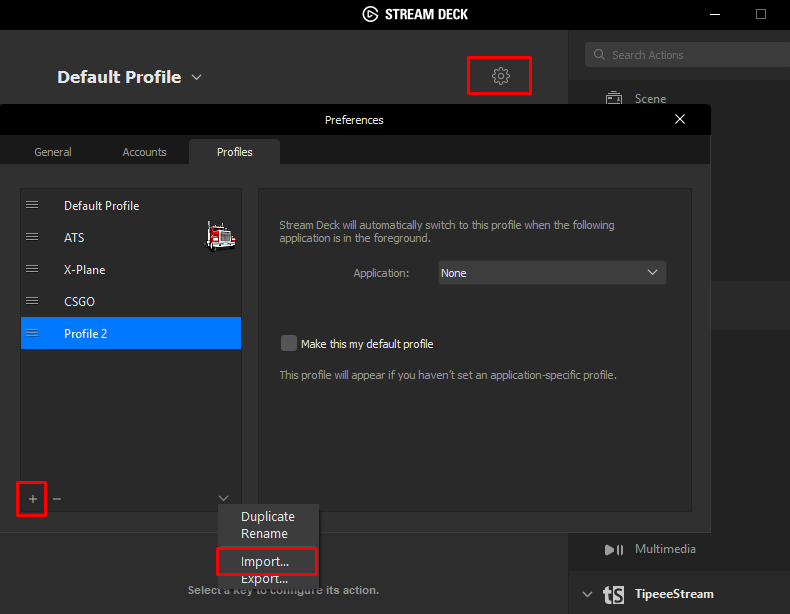Viewport: 790px width, 614px height.
Task: Click the minus icon to remove profile
Action: point(57,498)
